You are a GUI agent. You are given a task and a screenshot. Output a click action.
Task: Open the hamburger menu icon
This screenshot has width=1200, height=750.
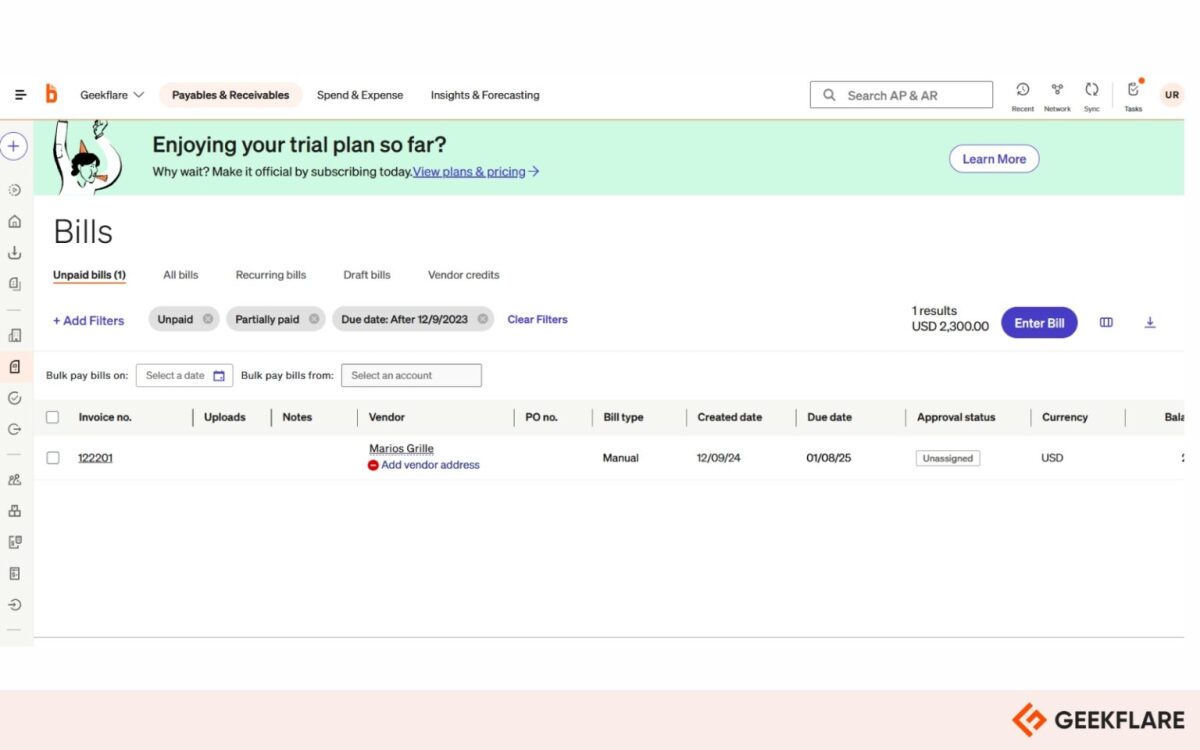[x=20, y=95]
